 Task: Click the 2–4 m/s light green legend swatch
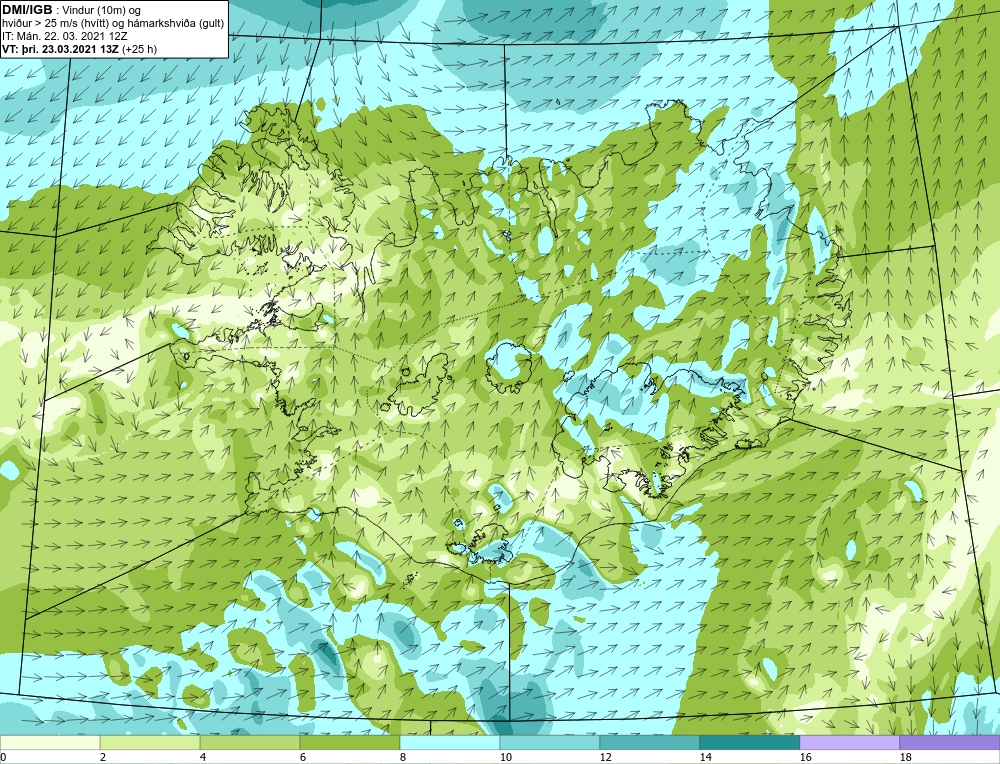150,742
